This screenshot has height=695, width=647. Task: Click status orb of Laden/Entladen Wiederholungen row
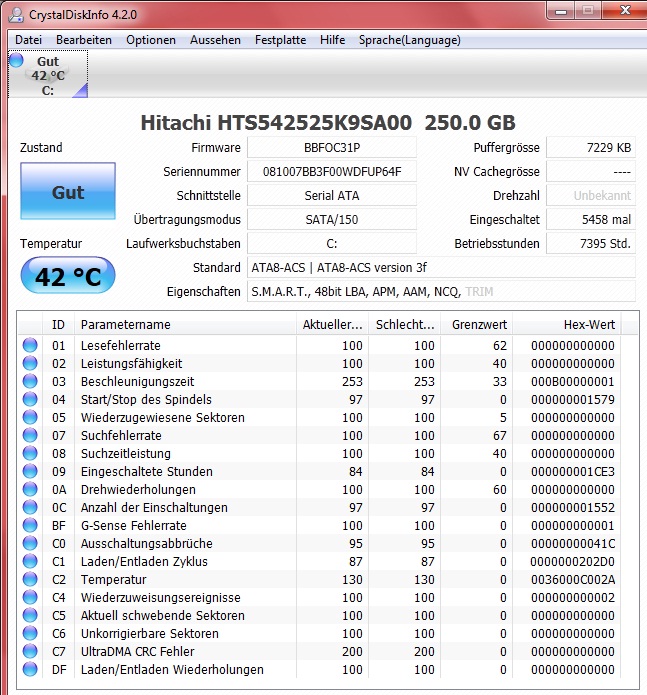[x=30, y=669]
